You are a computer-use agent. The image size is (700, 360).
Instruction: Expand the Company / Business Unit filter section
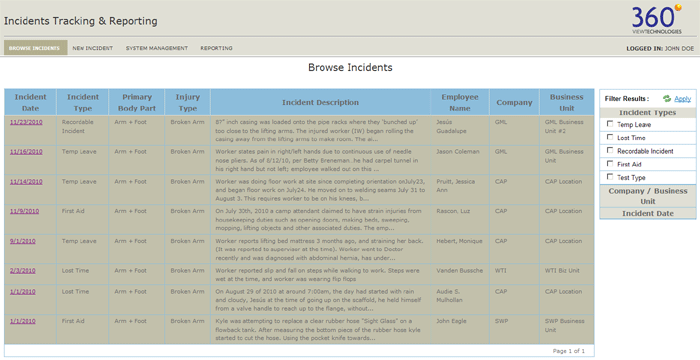tap(648, 196)
